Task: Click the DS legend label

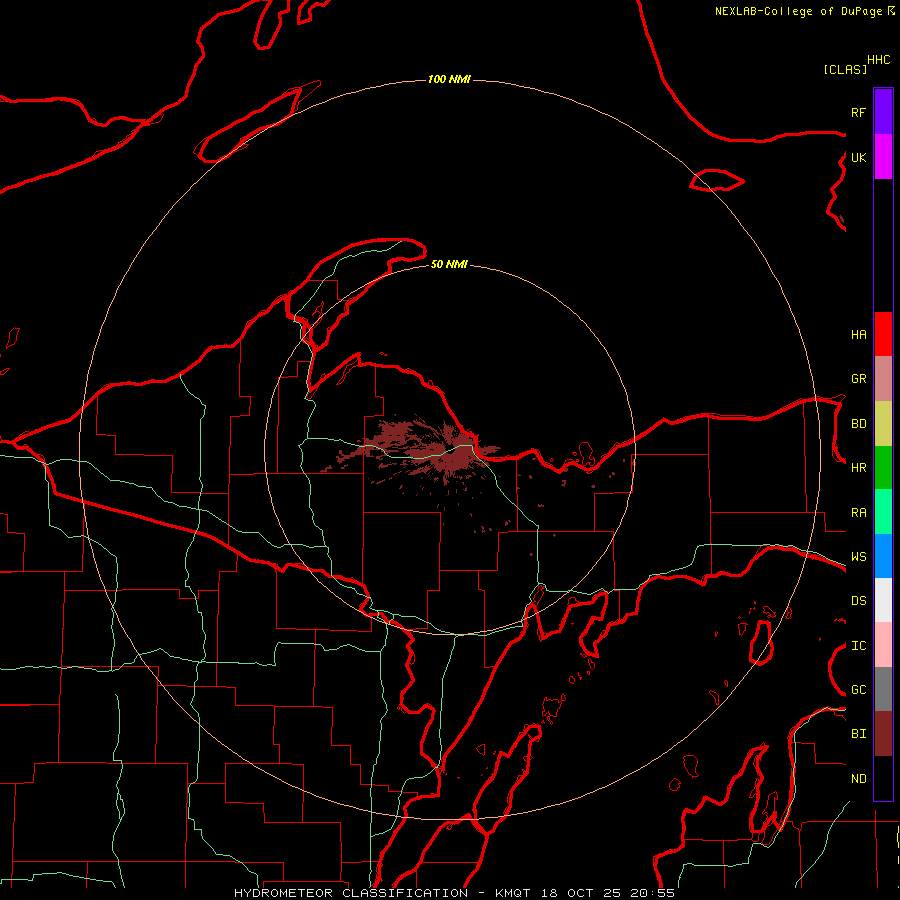Action: pyautogui.click(x=858, y=601)
